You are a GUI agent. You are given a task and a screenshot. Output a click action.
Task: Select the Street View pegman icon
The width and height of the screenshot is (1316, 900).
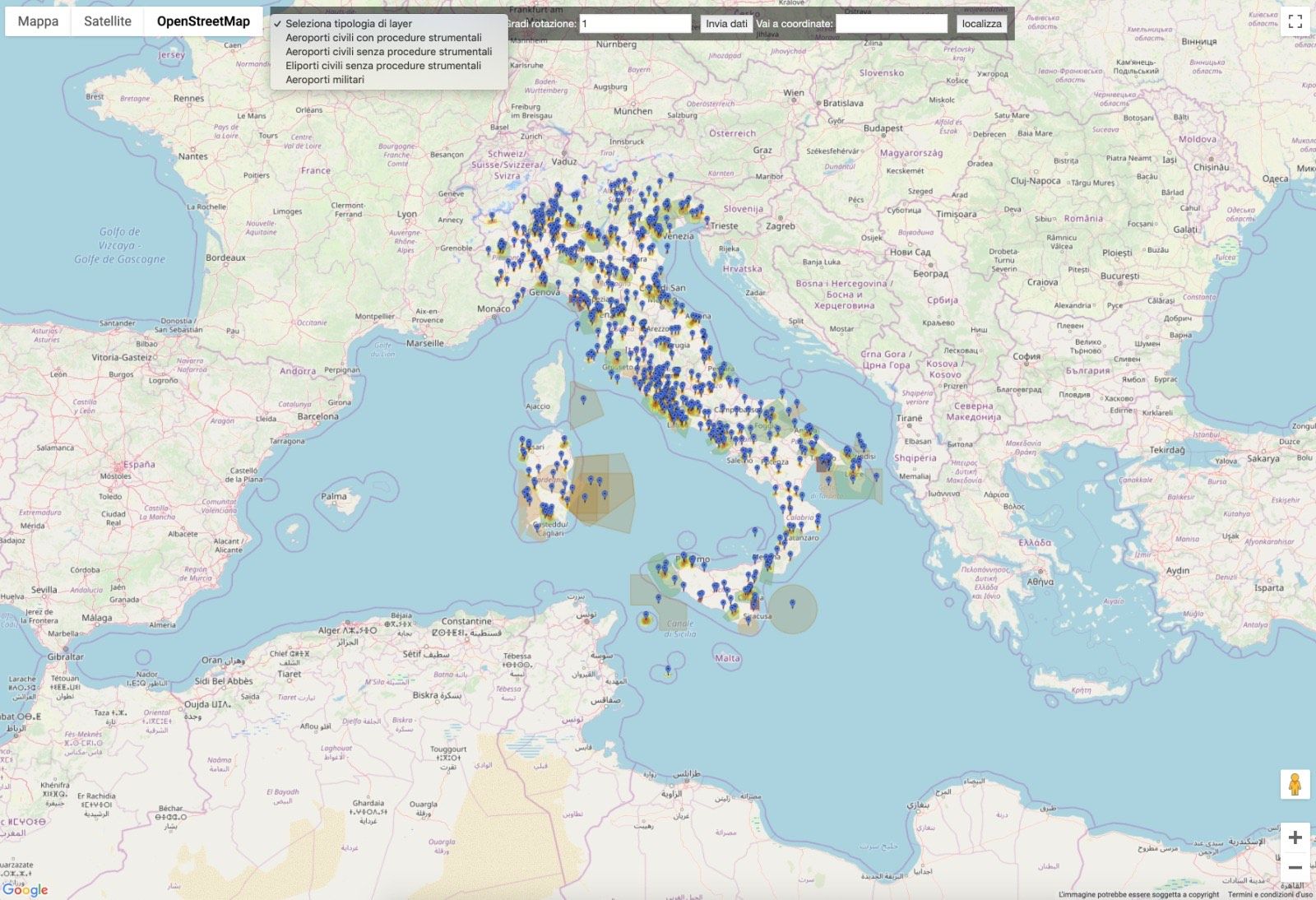click(x=1295, y=785)
